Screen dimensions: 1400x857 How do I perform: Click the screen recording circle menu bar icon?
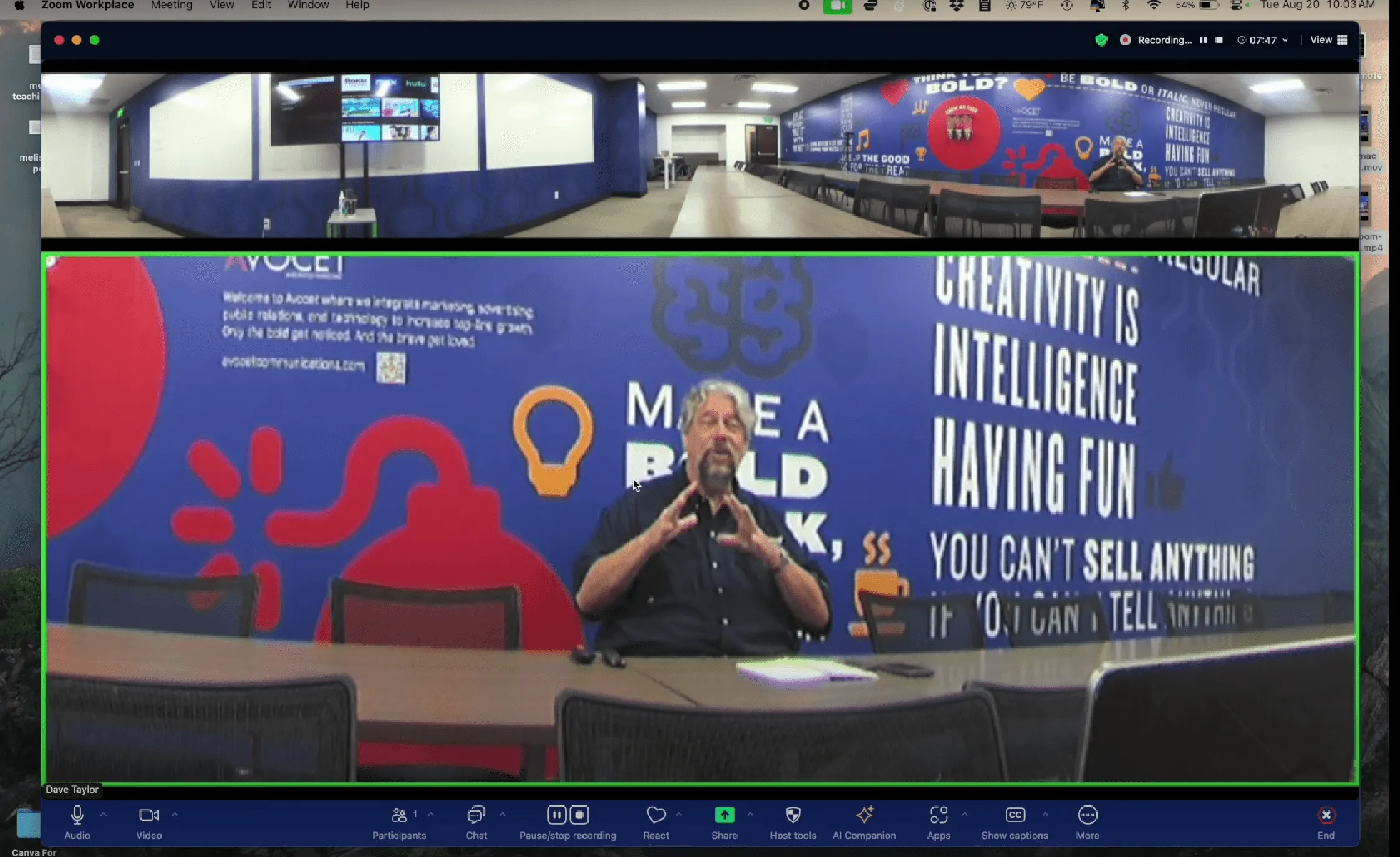pyautogui.click(x=804, y=5)
